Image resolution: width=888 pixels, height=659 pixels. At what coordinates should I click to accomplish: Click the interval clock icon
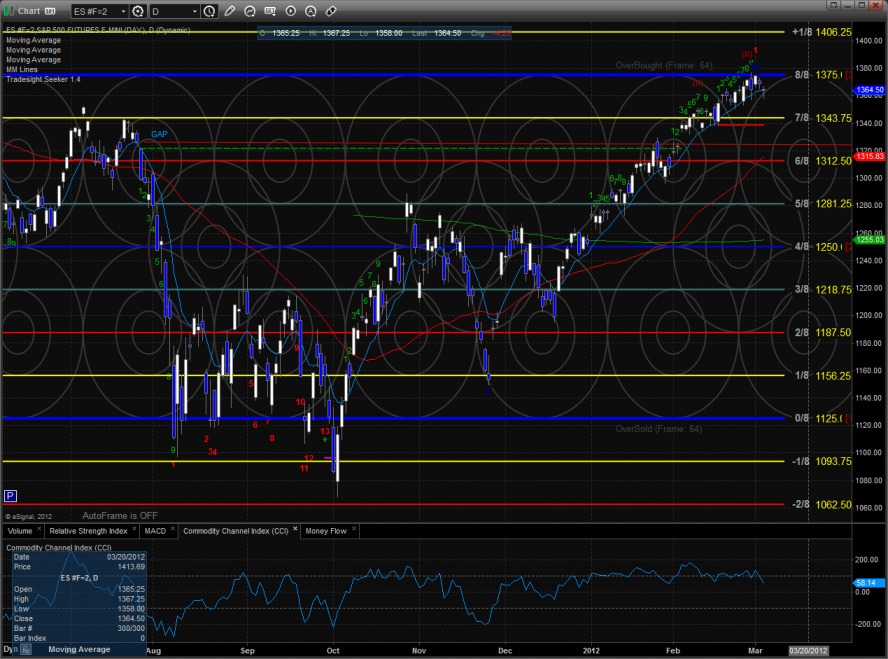[x=208, y=11]
